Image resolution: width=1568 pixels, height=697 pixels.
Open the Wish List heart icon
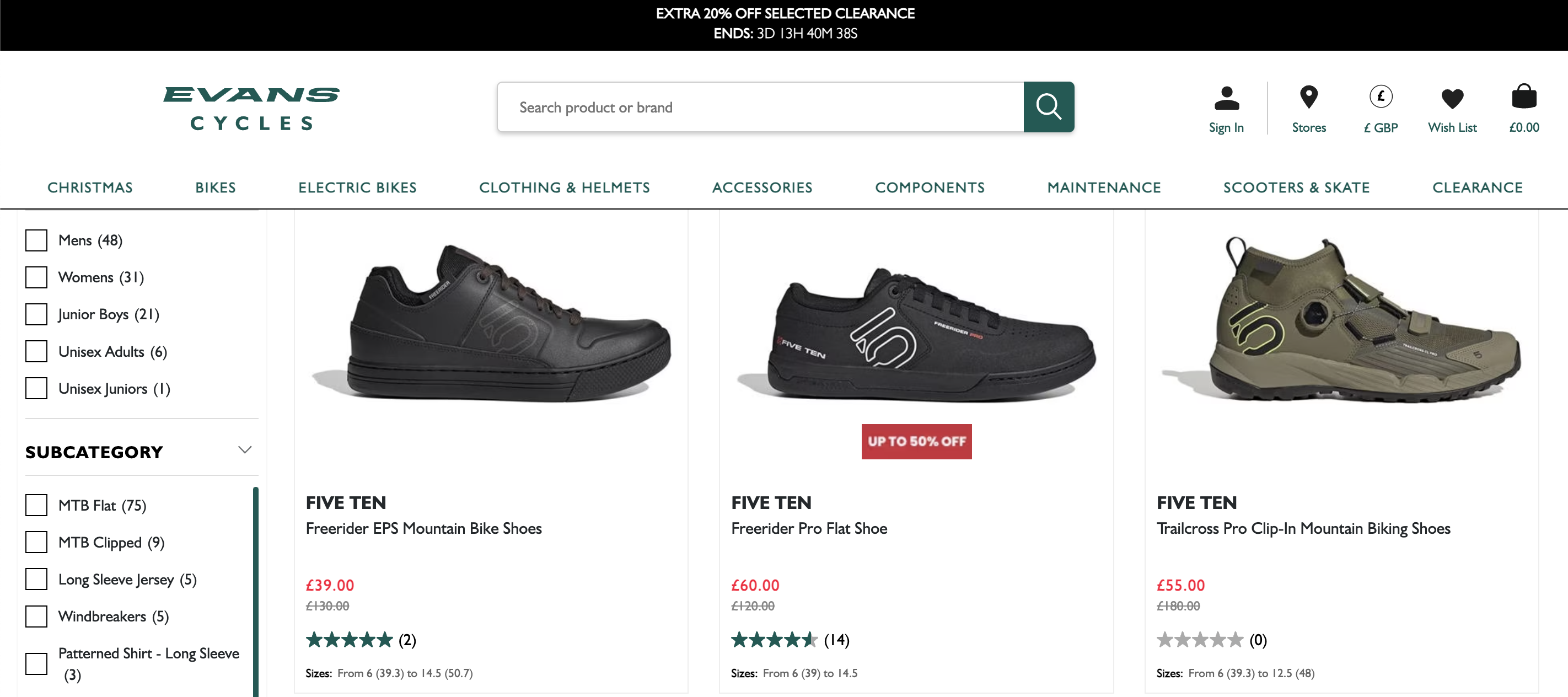1452,99
